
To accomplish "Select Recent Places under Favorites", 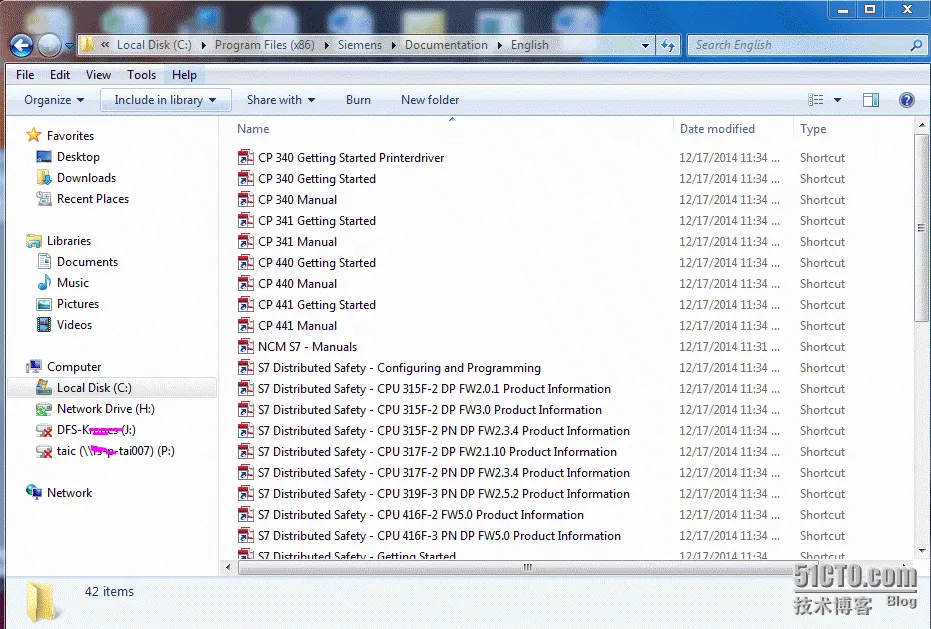I will pyautogui.click(x=93, y=199).
